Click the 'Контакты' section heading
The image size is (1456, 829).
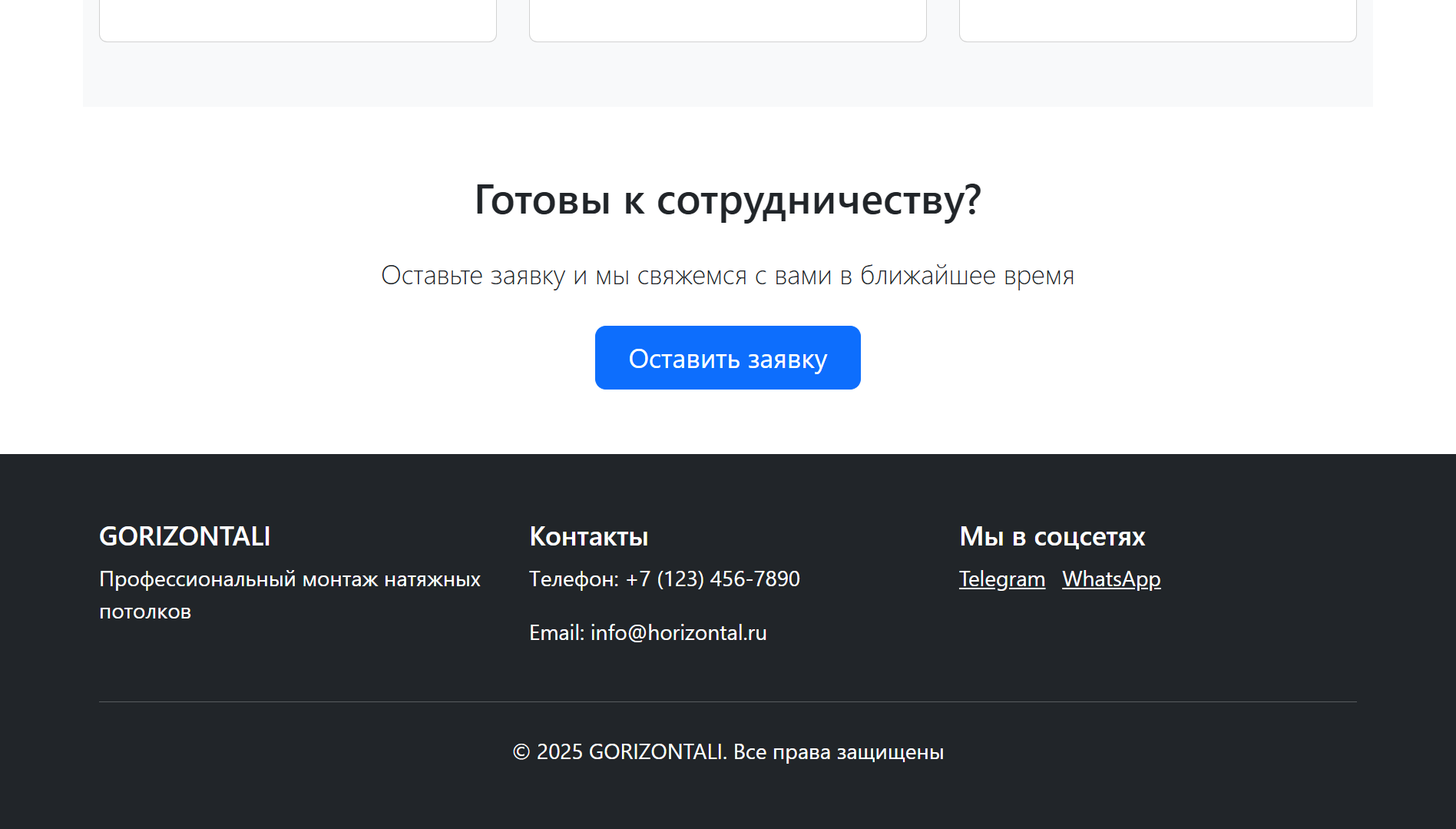588,537
